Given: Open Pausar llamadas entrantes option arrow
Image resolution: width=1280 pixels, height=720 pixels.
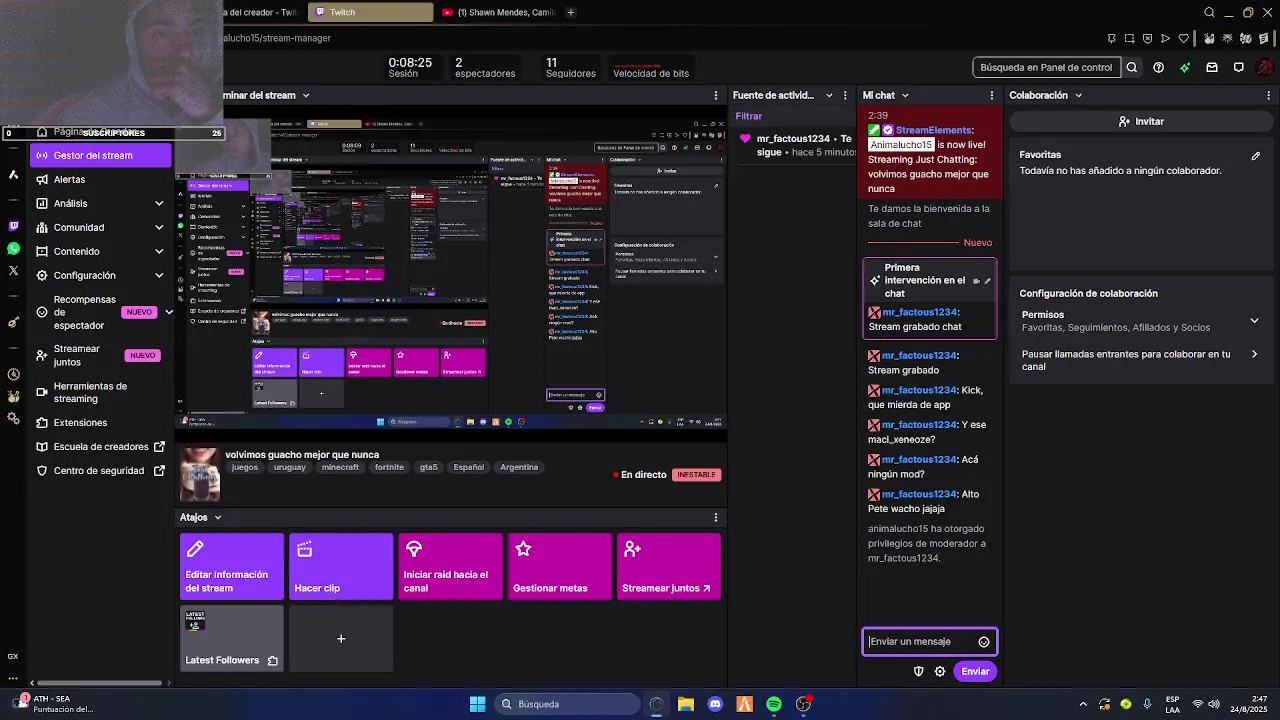Looking at the screenshot, I should [1254, 354].
